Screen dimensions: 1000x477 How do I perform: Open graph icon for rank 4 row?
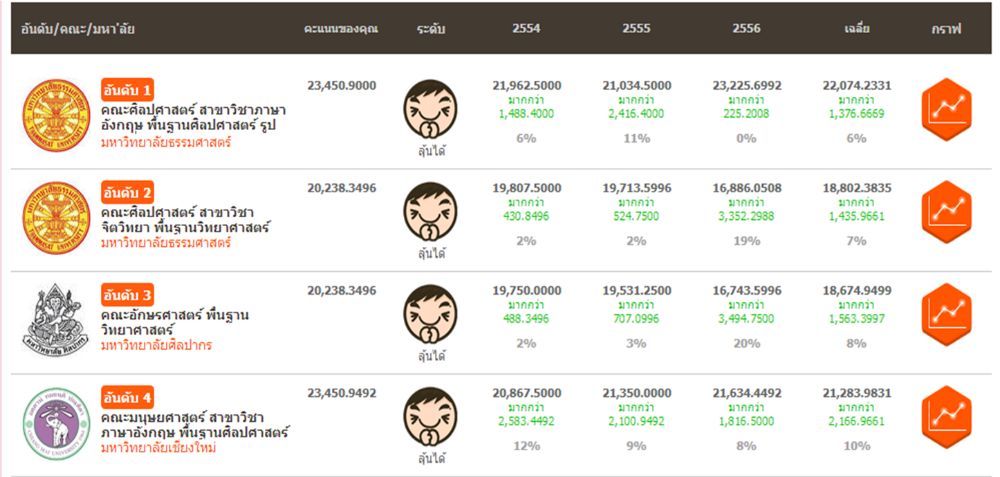click(x=944, y=415)
